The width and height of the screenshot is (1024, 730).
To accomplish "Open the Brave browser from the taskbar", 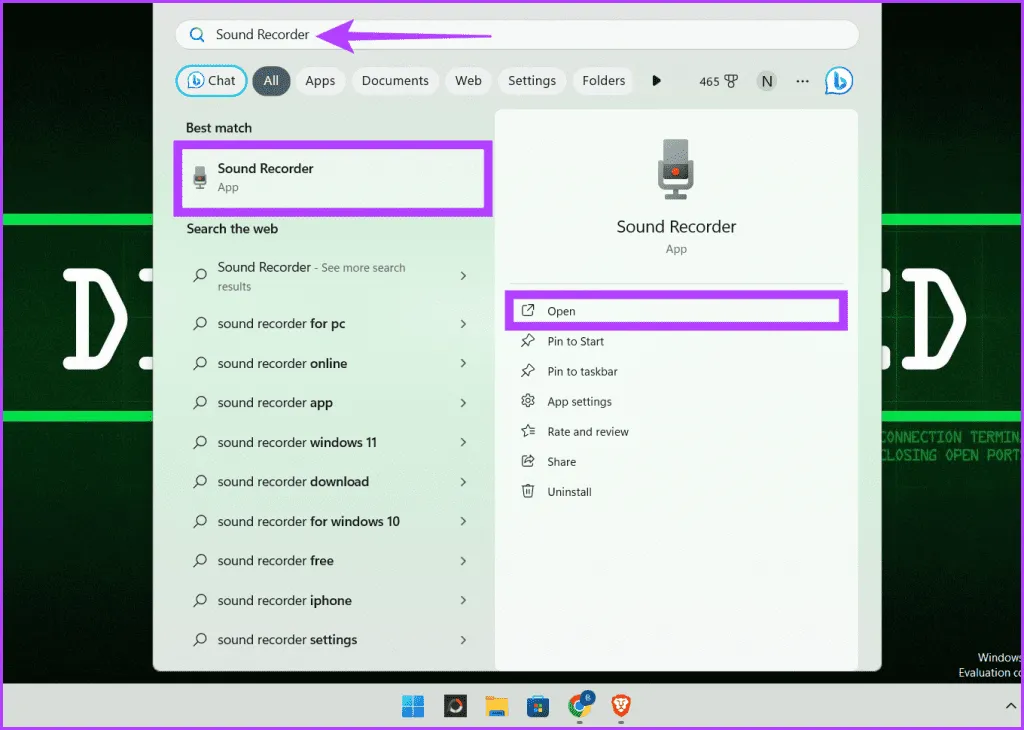I will coord(621,707).
